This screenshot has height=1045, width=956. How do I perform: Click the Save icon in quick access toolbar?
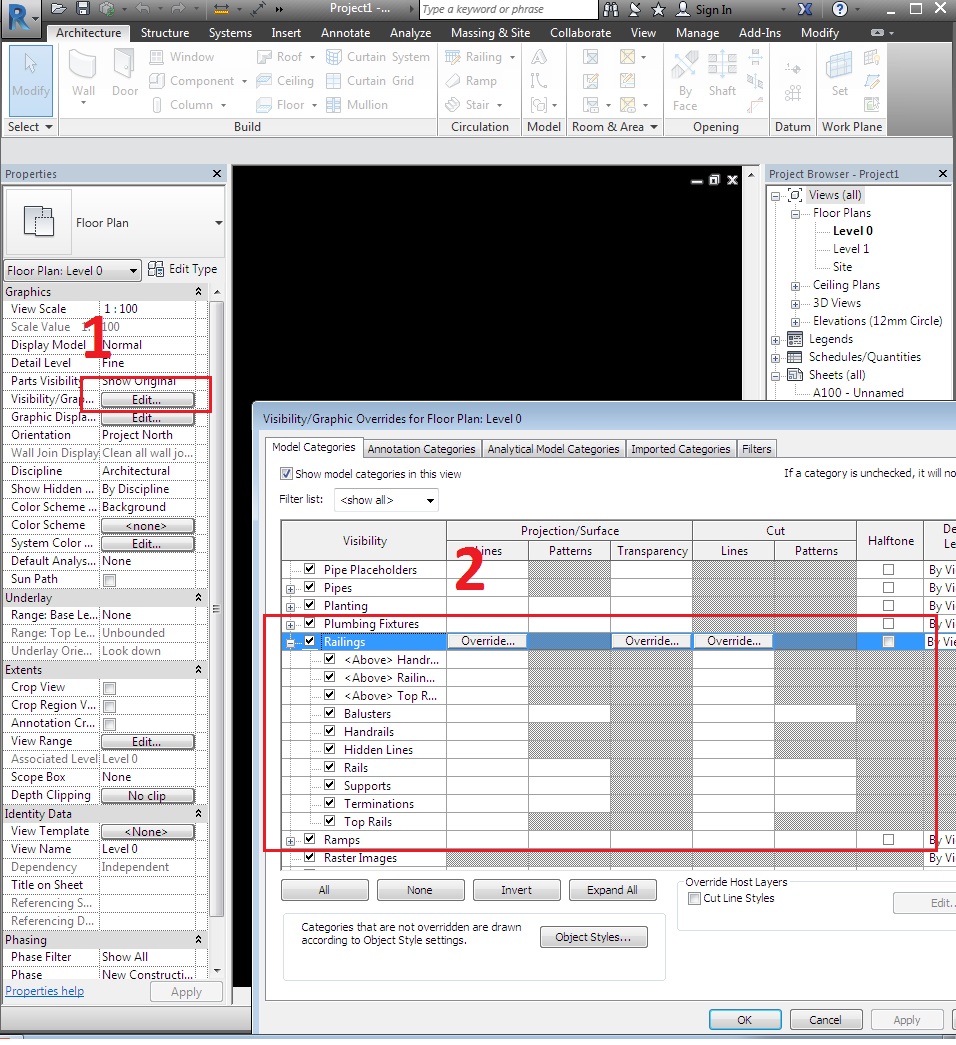tap(83, 9)
